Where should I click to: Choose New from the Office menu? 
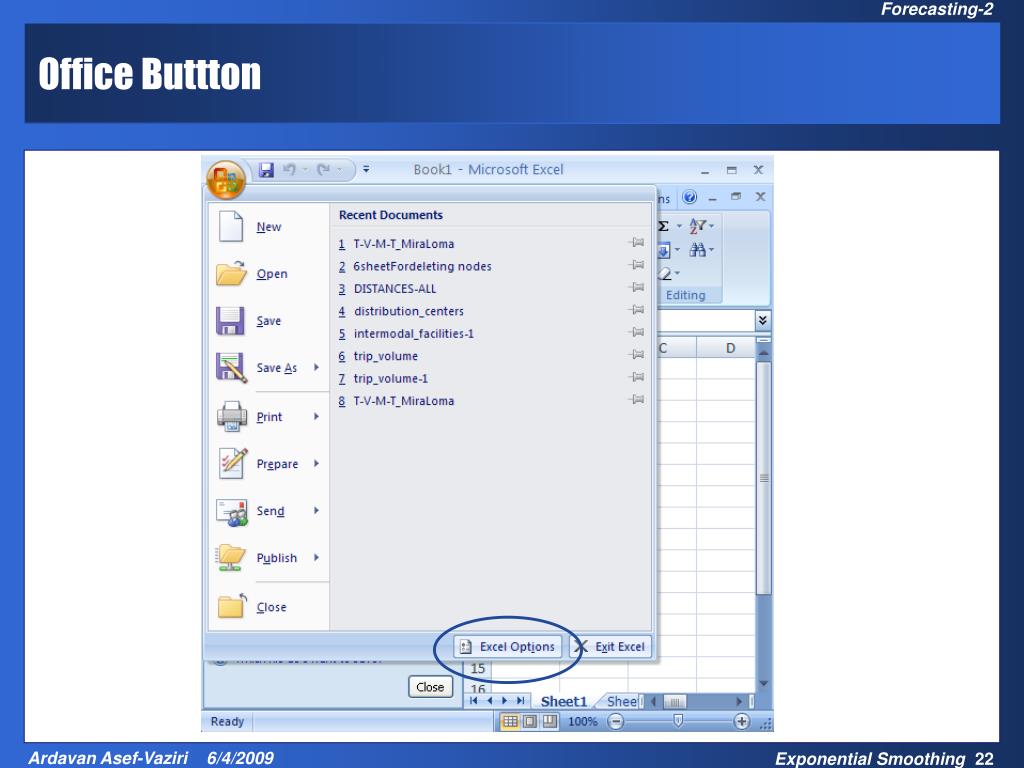click(x=268, y=227)
